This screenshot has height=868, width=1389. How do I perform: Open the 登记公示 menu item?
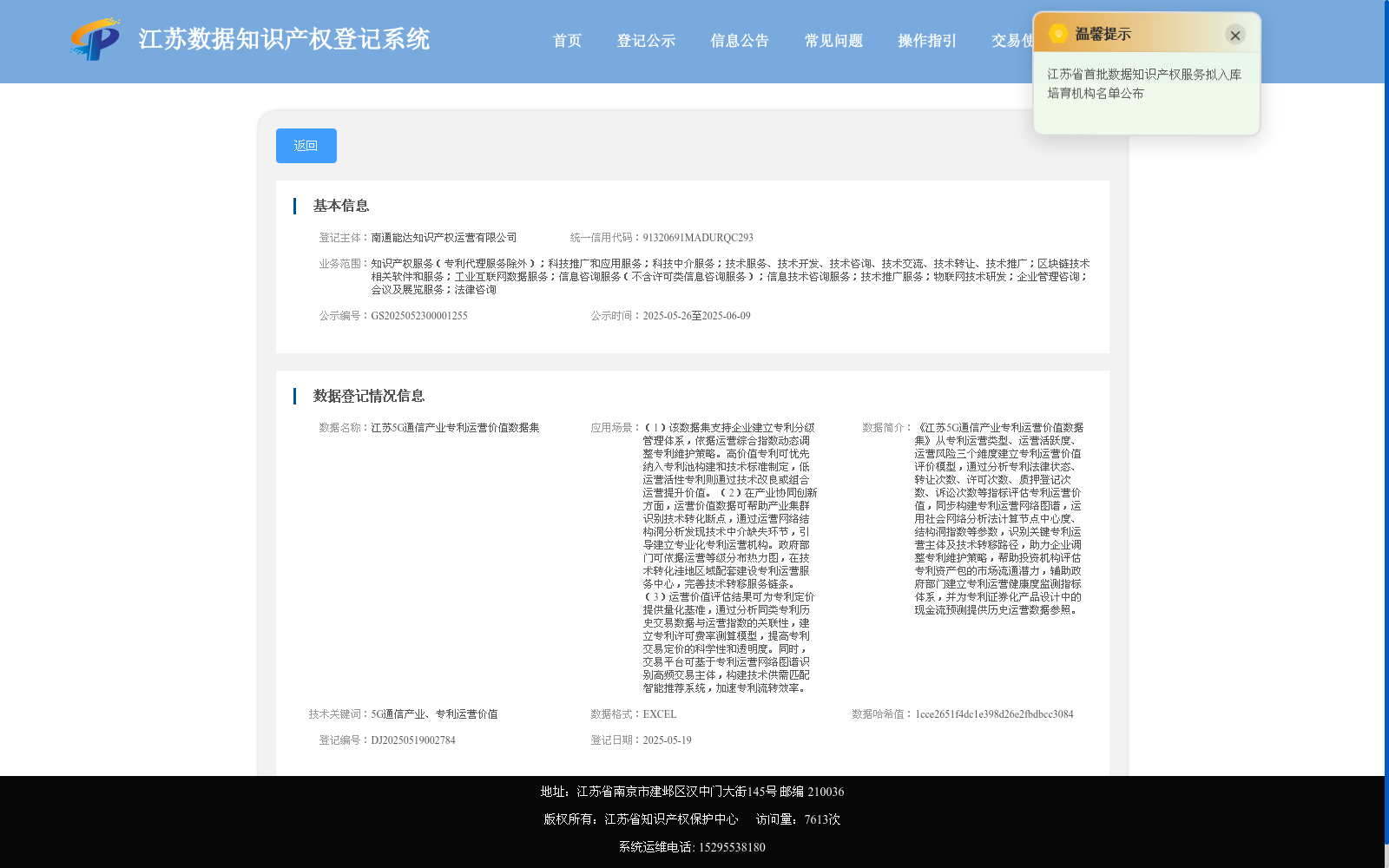point(646,41)
